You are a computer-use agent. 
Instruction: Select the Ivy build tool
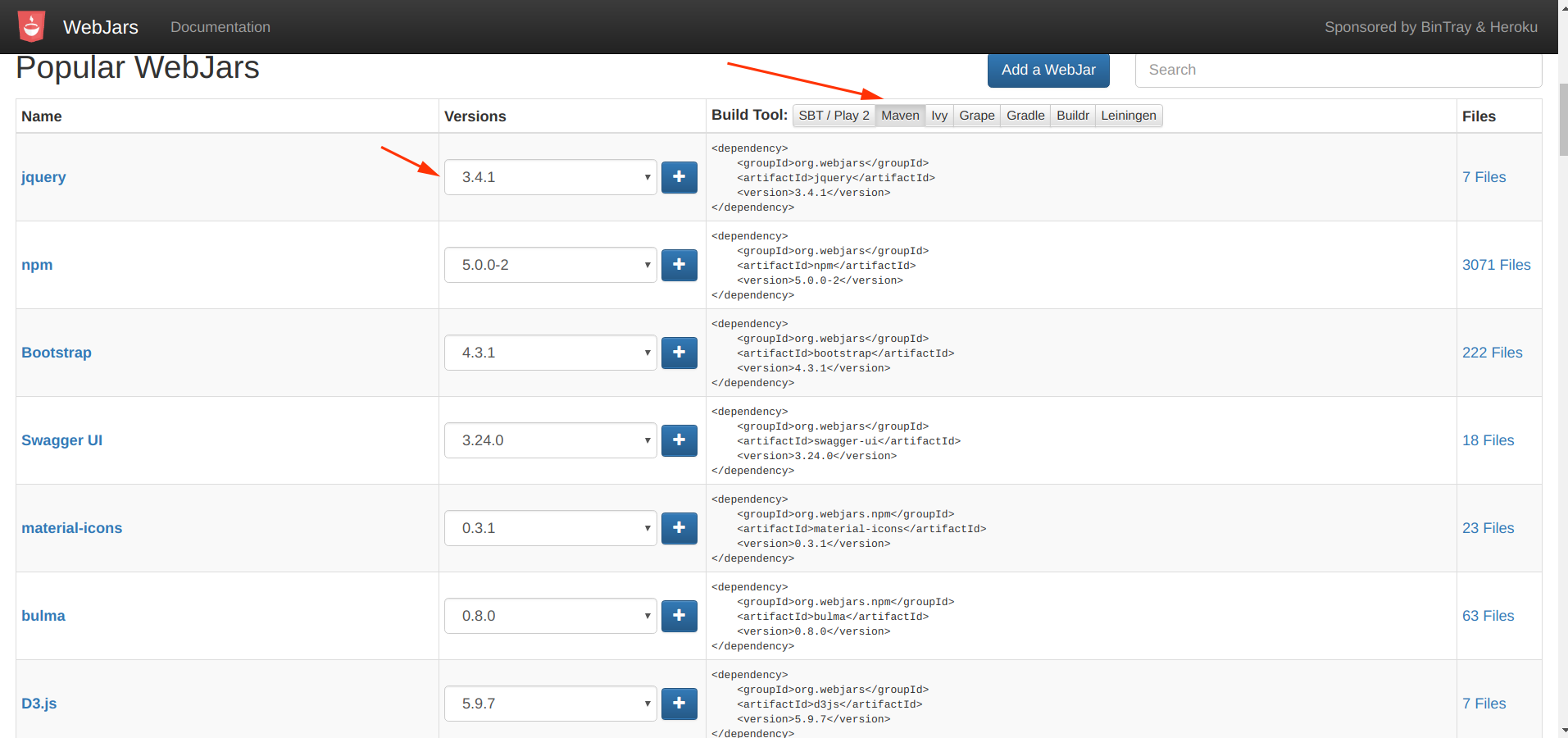pyautogui.click(x=939, y=116)
